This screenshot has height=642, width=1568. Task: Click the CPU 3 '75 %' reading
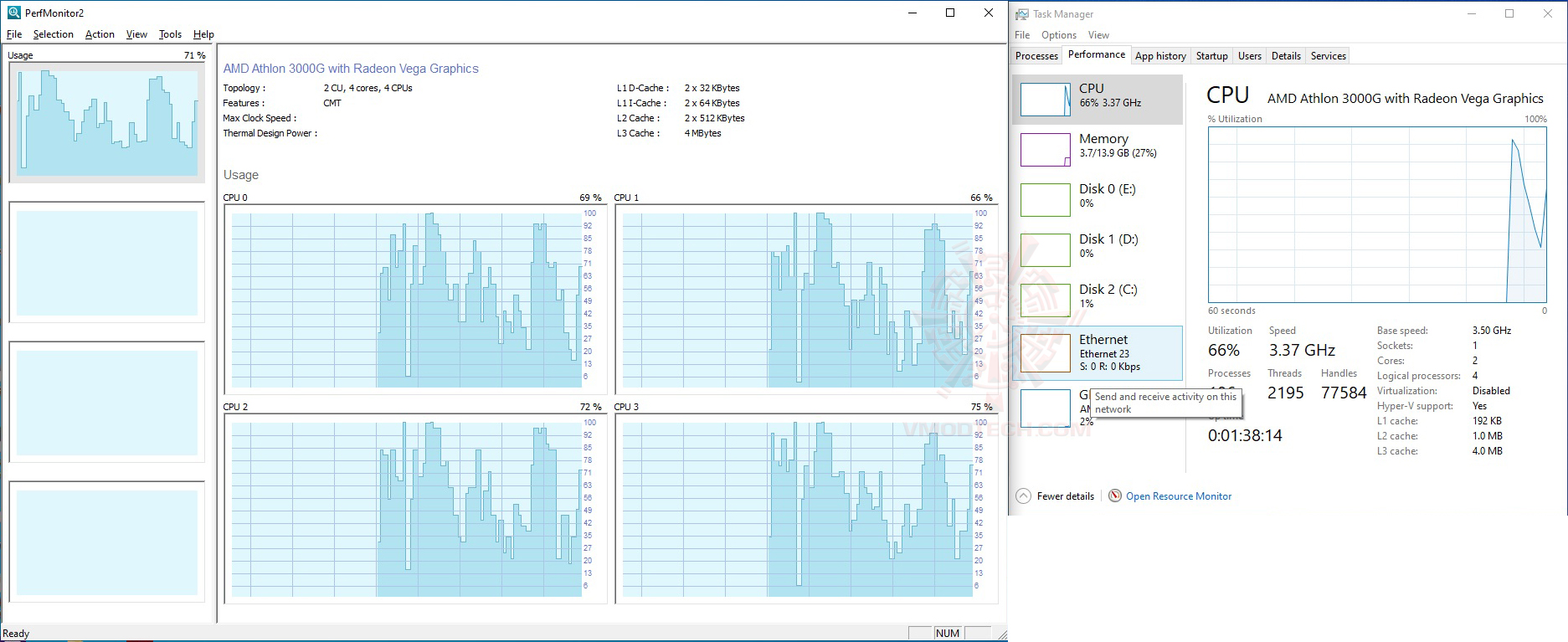(x=981, y=407)
